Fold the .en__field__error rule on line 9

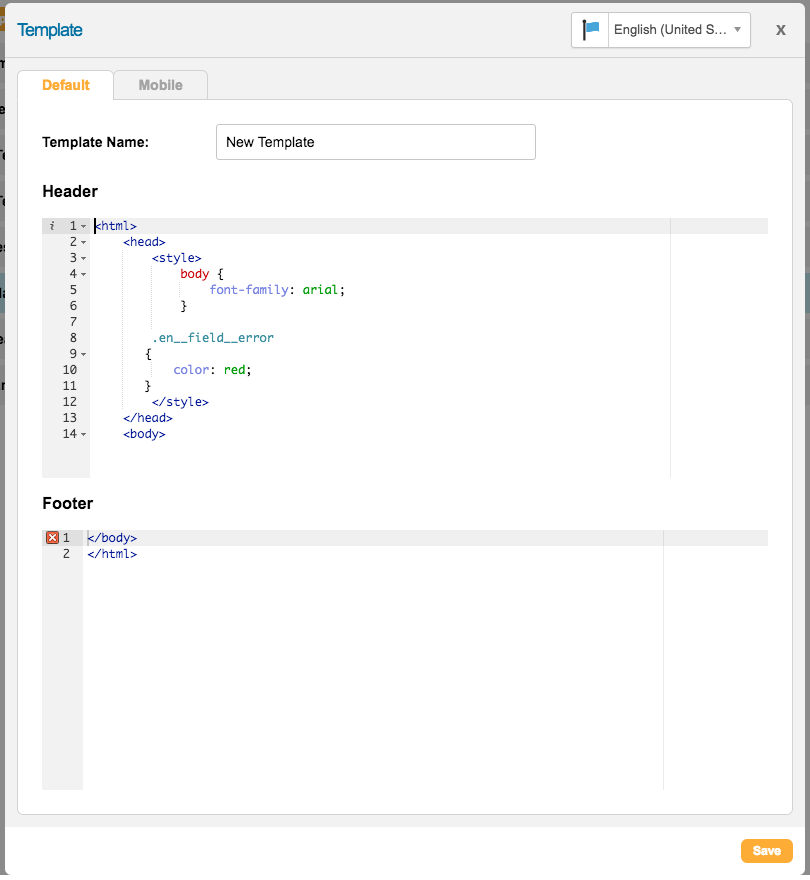pos(82,353)
